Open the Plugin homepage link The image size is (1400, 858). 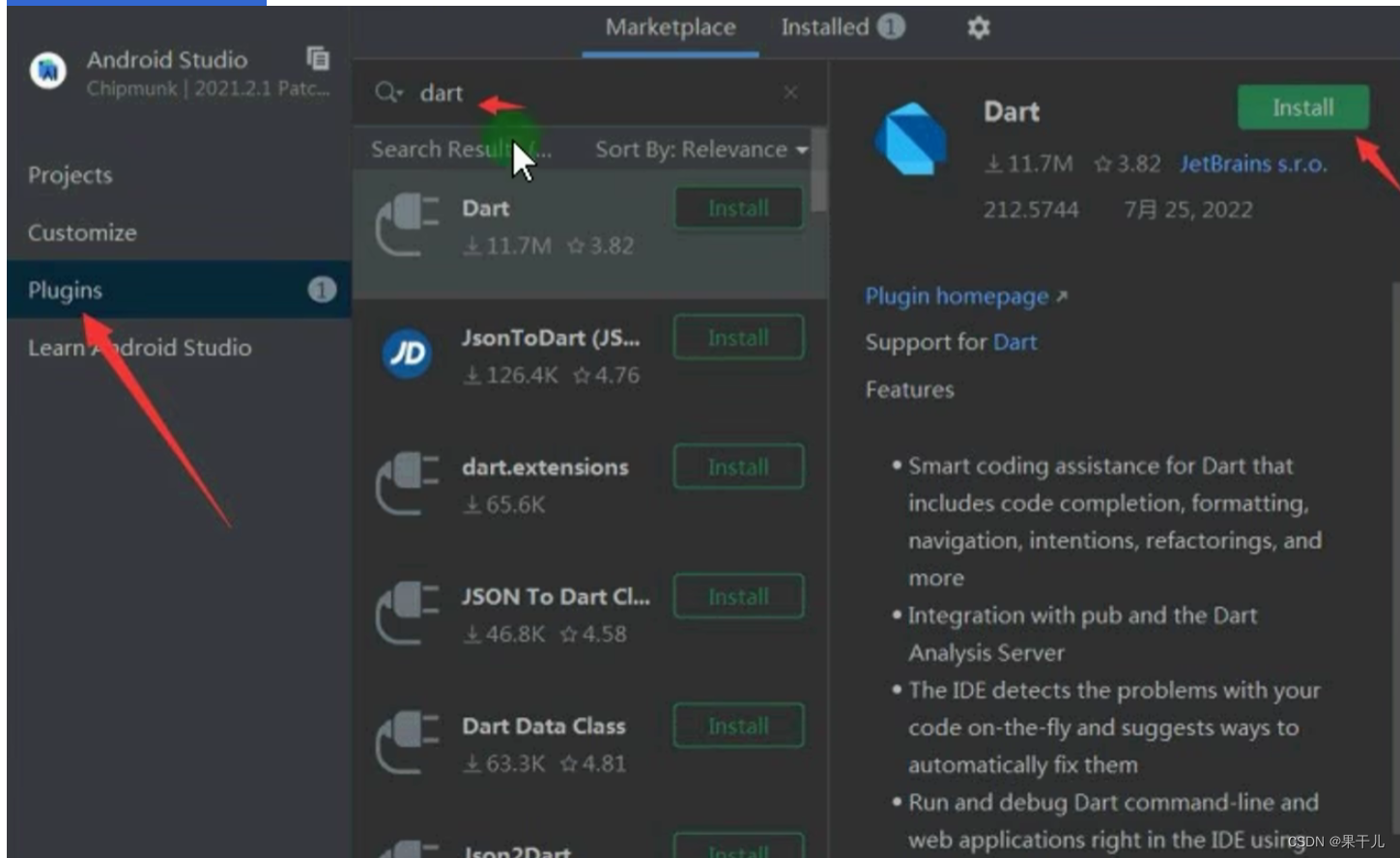tap(957, 297)
